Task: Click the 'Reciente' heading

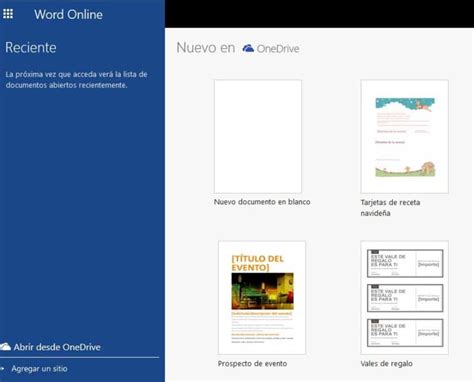Action: click(x=31, y=48)
